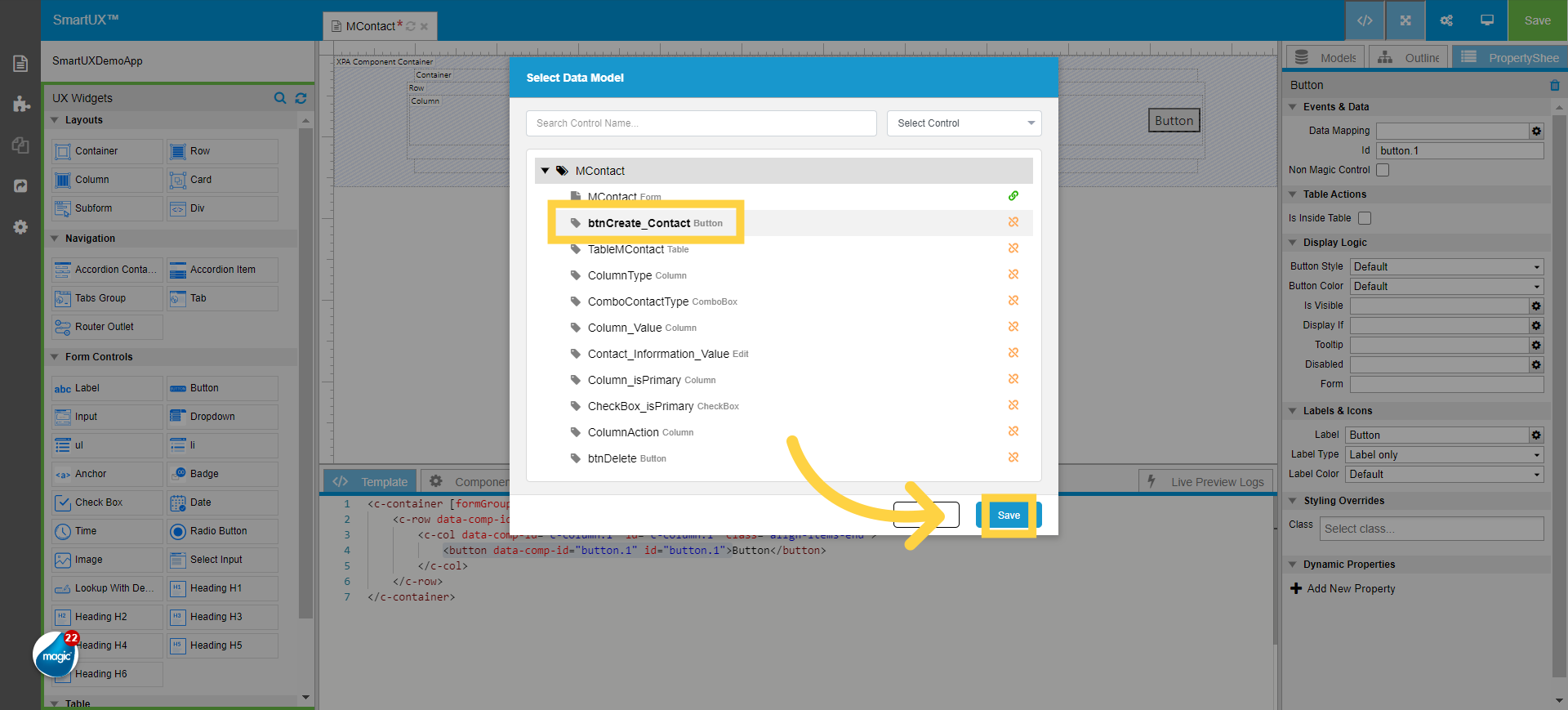
Task: Select the Dropdown form control widget
Action: (x=222, y=417)
